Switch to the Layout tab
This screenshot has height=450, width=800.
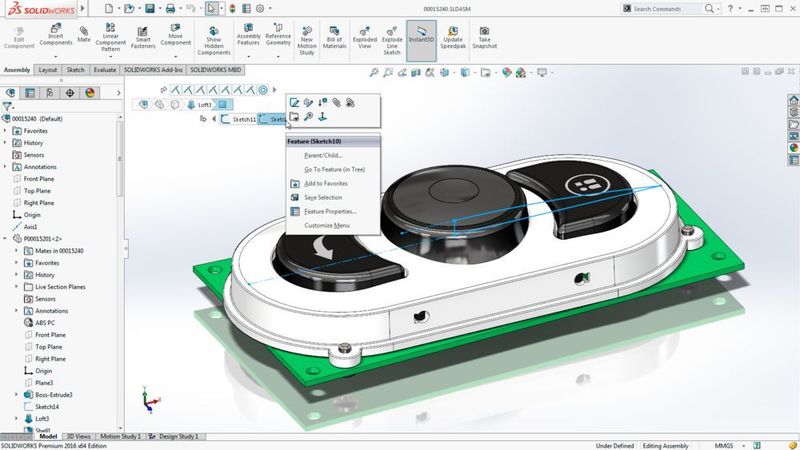[47, 70]
